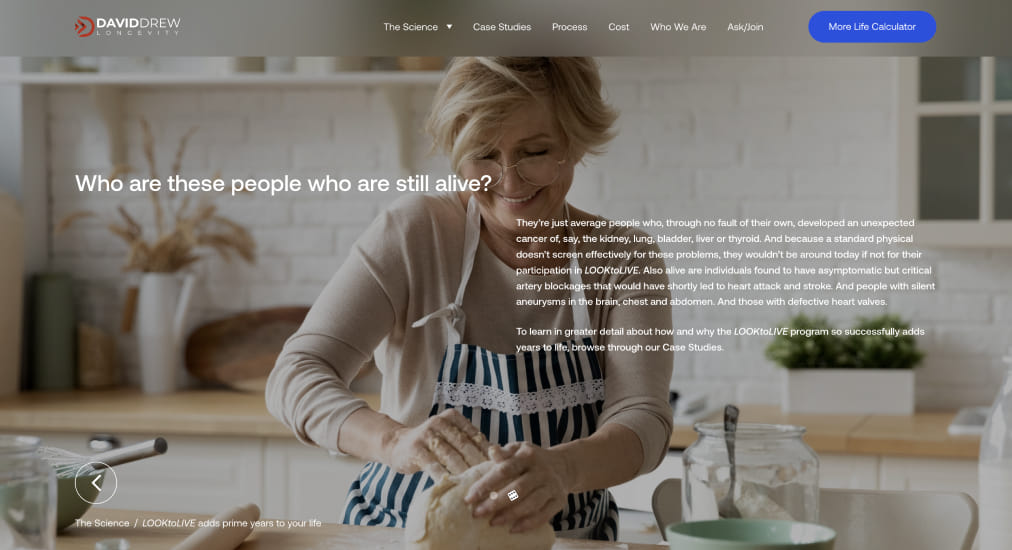Visit the Who We Are page
Image resolution: width=1012 pixels, height=550 pixels.
(x=678, y=27)
